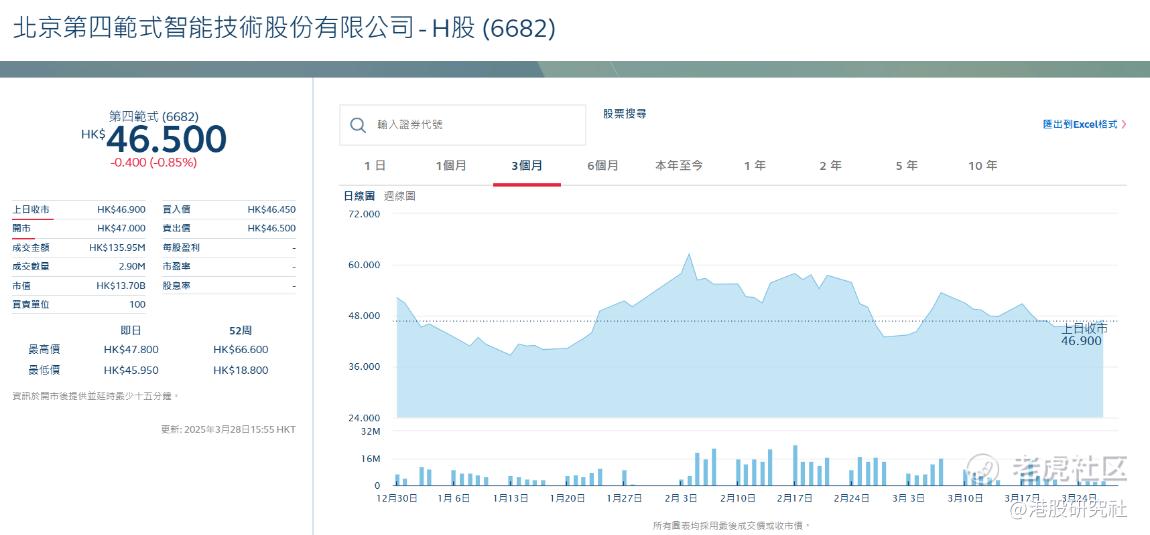Click the price peak near 2月3日
1150x535 pixels.
(689, 255)
